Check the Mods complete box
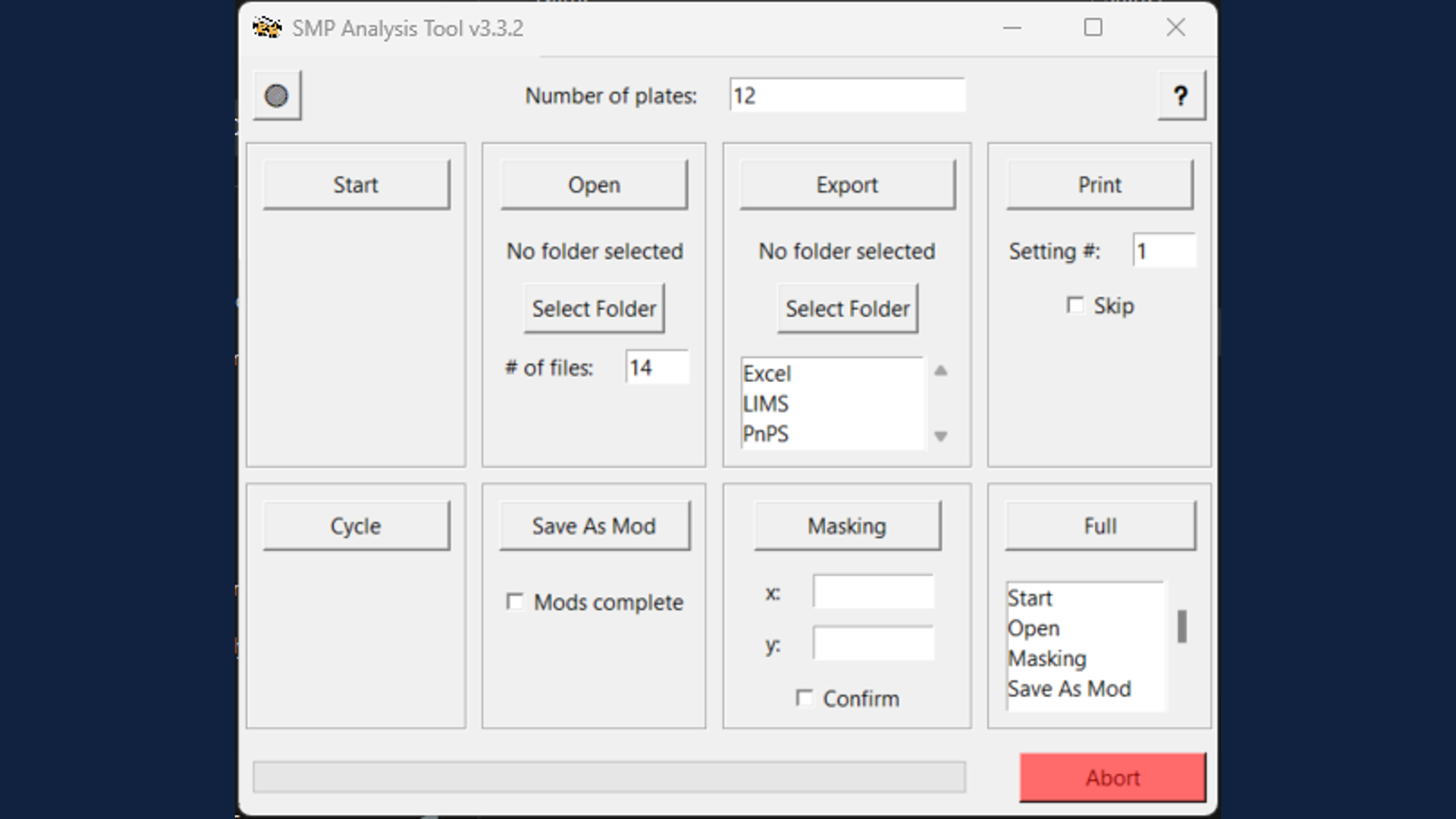This screenshot has width=1456, height=819. click(515, 601)
